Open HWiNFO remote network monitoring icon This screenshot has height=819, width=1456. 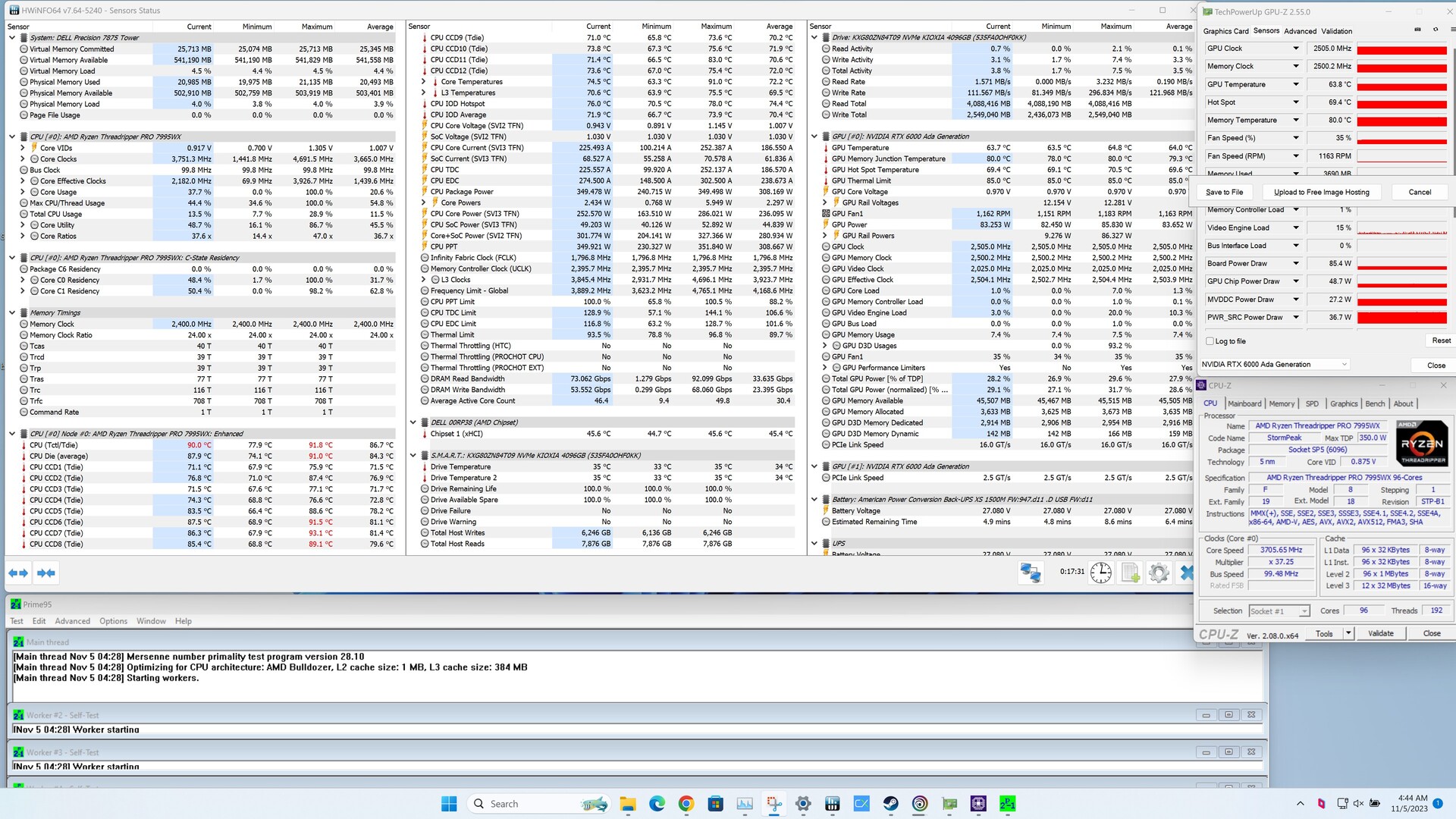pyautogui.click(x=1031, y=573)
